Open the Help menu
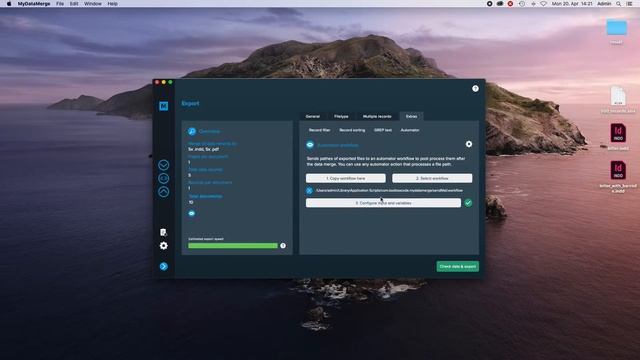This screenshot has height=360, width=640. [113, 4]
